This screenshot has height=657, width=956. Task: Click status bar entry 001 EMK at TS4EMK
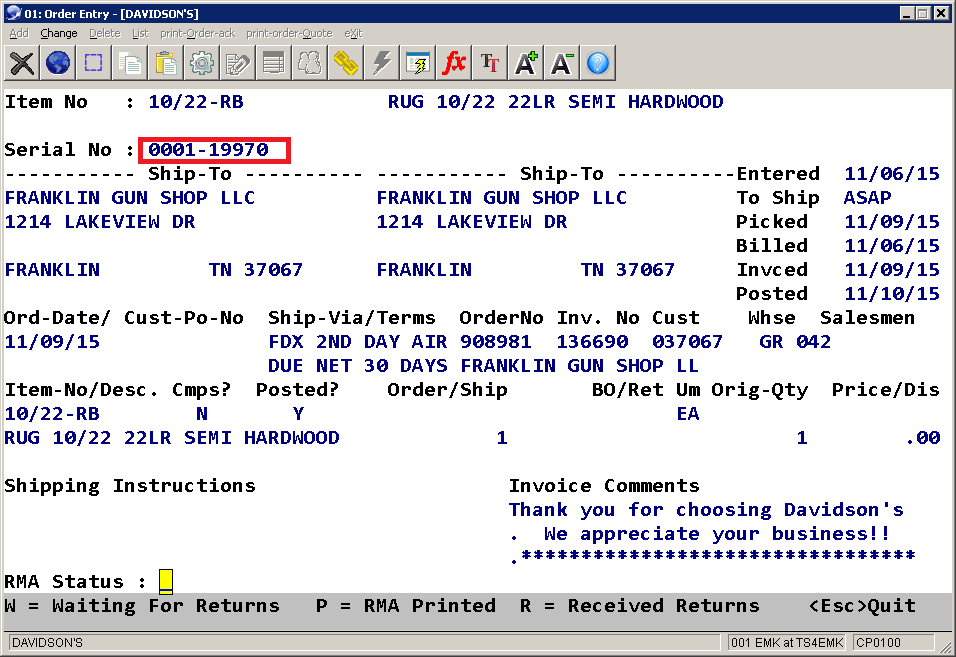[x=787, y=642]
